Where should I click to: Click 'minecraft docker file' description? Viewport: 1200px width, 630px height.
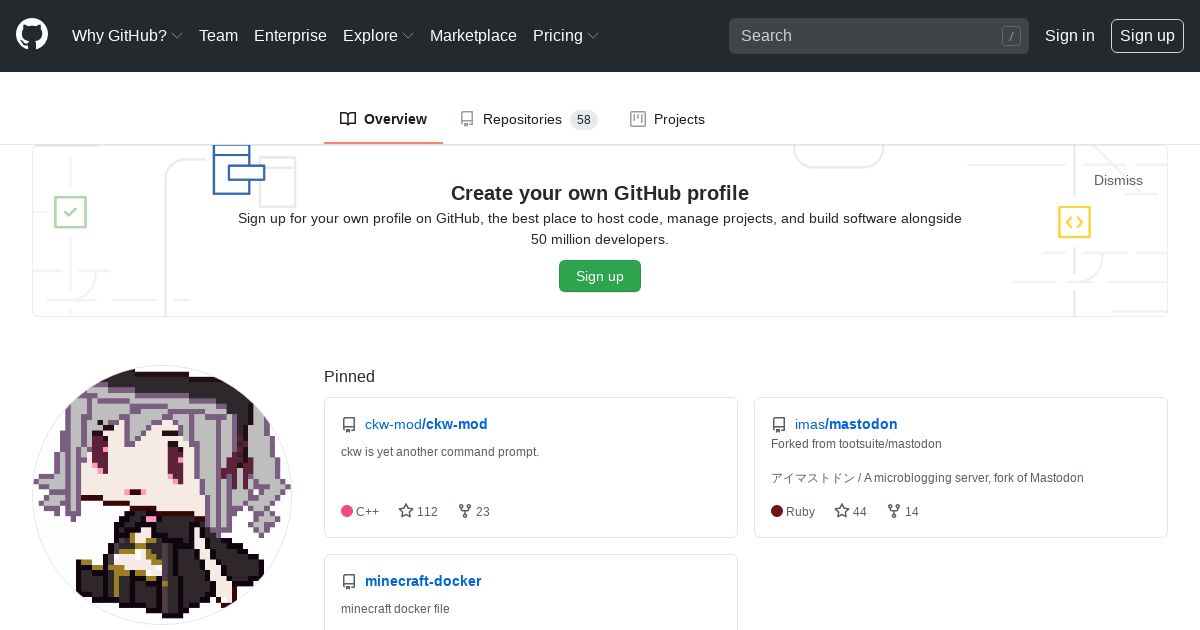click(395, 609)
